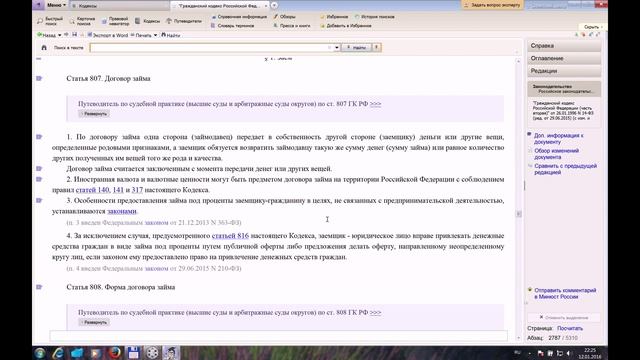Image resolution: width=640 pixels, height=360 pixels.
Task: Open Печать dropdown arrow
Action: [x=155, y=36]
